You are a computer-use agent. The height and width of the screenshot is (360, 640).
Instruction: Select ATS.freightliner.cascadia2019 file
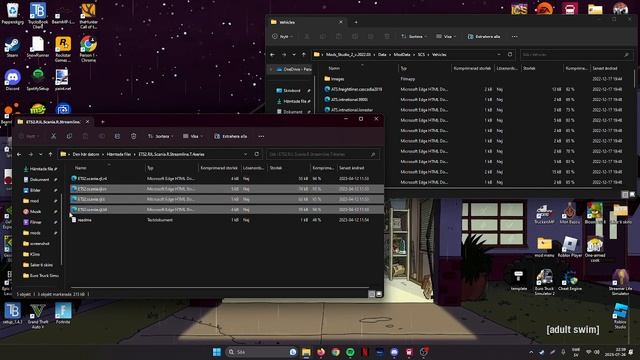coord(356,89)
